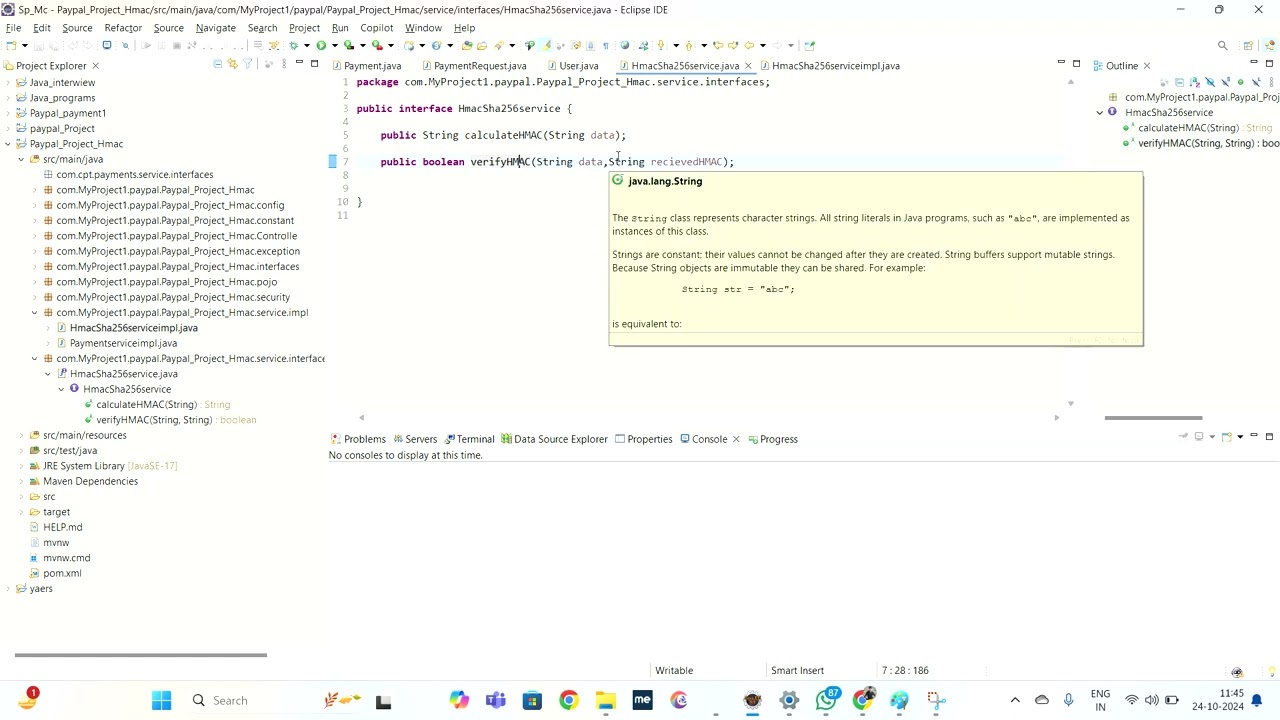
Task: Collapse the src/main/java folder
Action: 21,159
